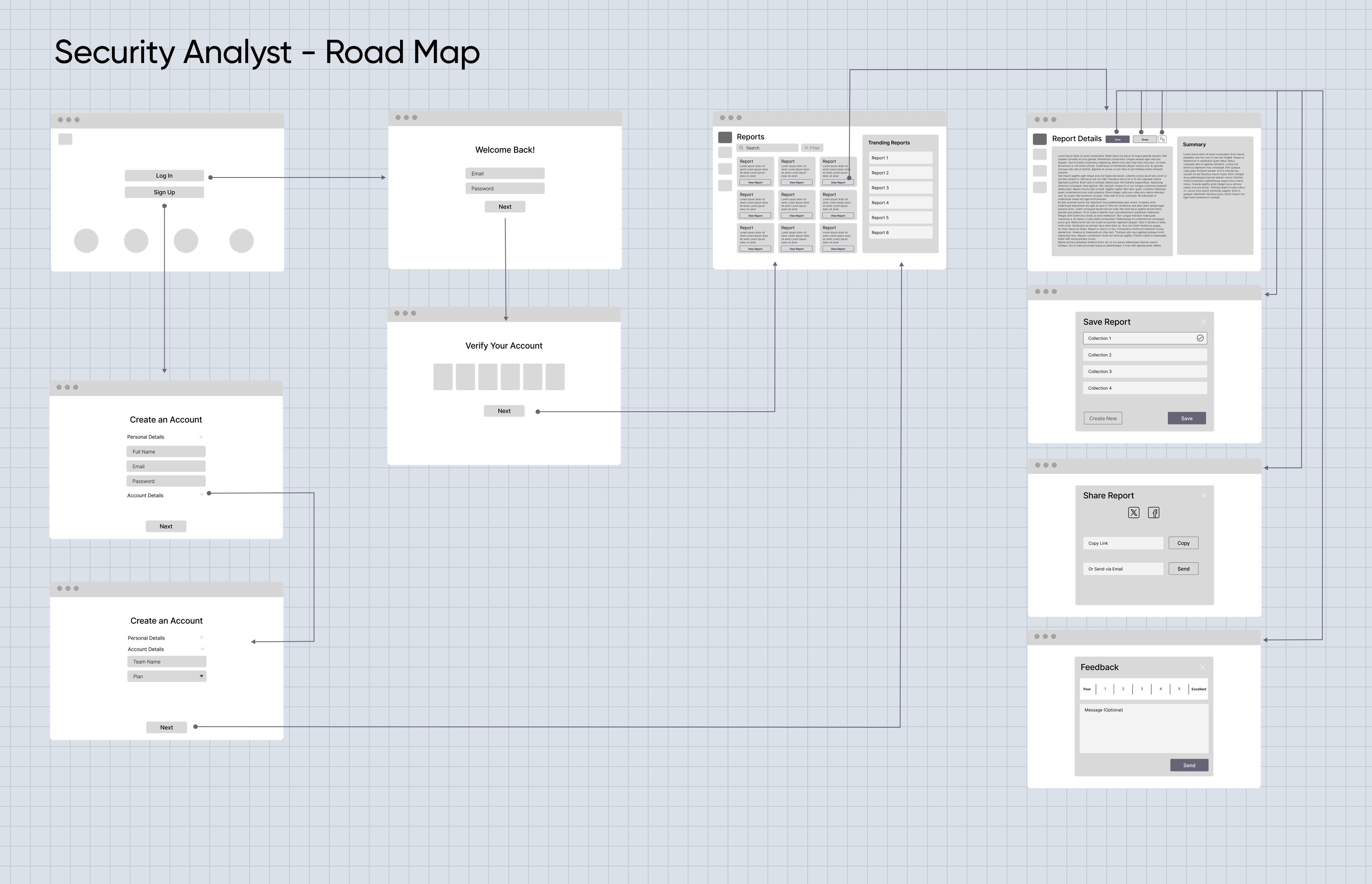This screenshot has width=1372, height=884.
Task: Click the search magnifier icon on Reports page
Action: point(741,147)
